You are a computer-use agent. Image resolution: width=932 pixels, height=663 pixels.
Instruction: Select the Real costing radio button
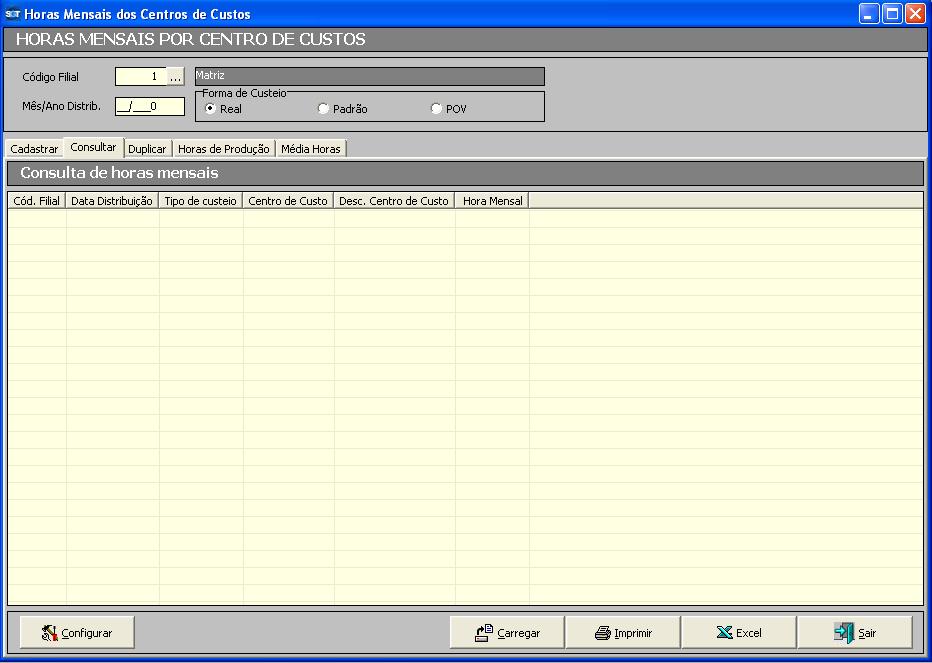210,109
